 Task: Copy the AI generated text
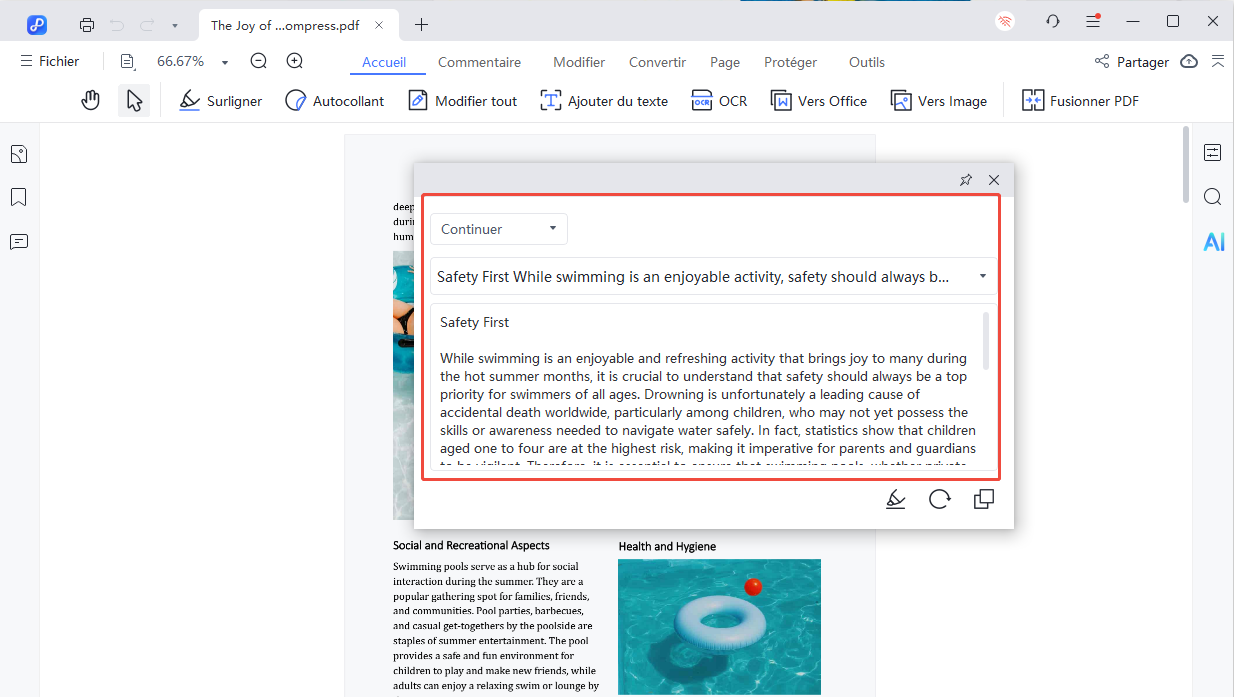[x=983, y=499]
